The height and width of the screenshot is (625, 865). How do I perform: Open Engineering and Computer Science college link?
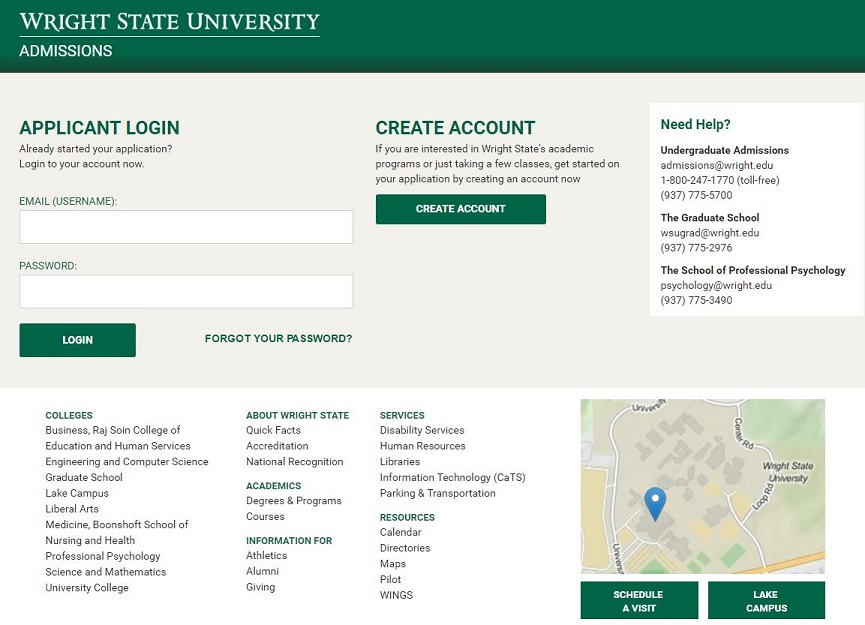tap(127, 462)
